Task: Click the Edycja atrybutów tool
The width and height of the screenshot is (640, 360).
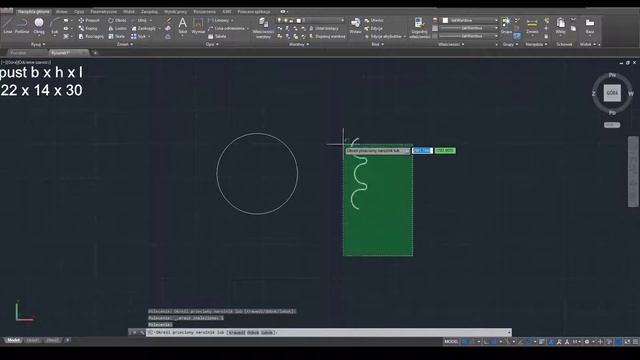Action: point(383,36)
